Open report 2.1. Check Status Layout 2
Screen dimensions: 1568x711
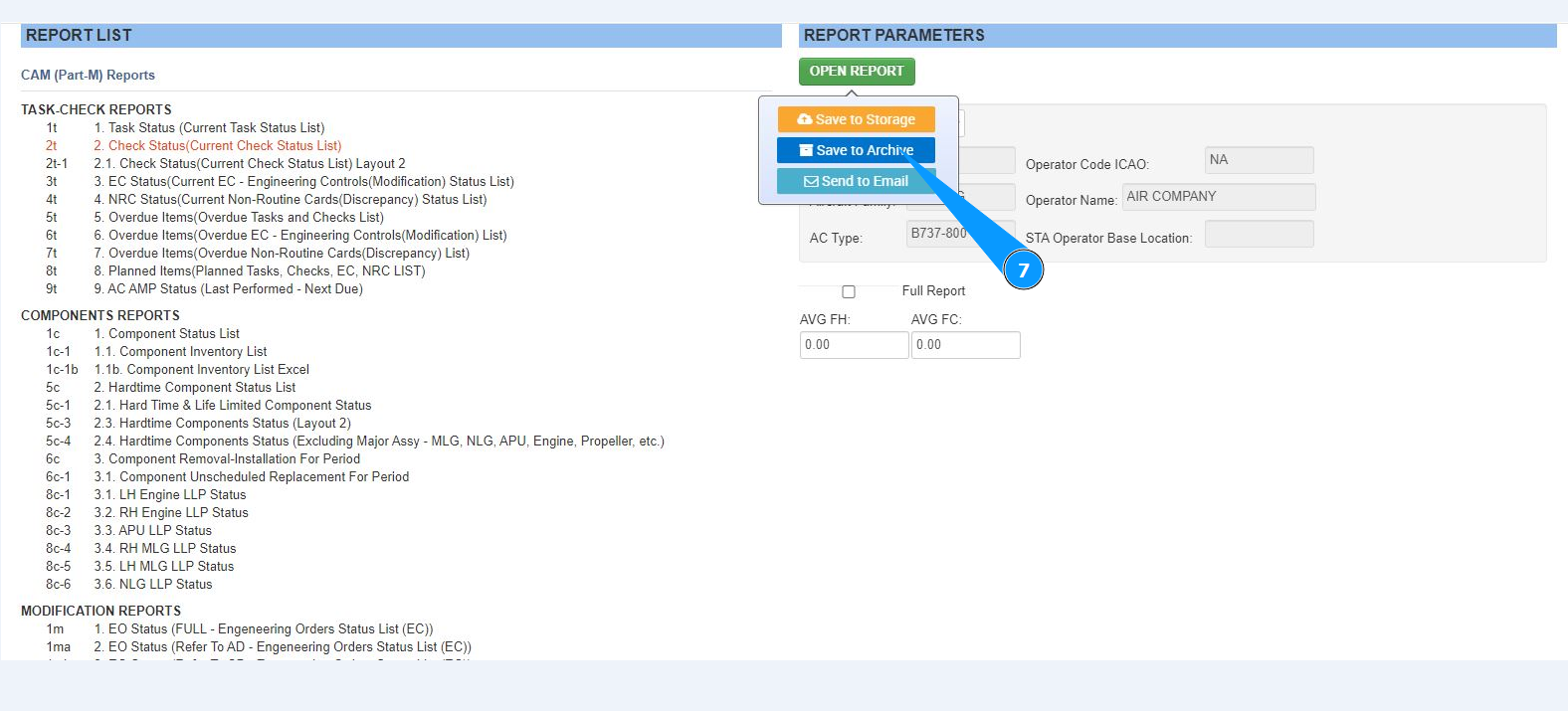(x=250, y=163)
